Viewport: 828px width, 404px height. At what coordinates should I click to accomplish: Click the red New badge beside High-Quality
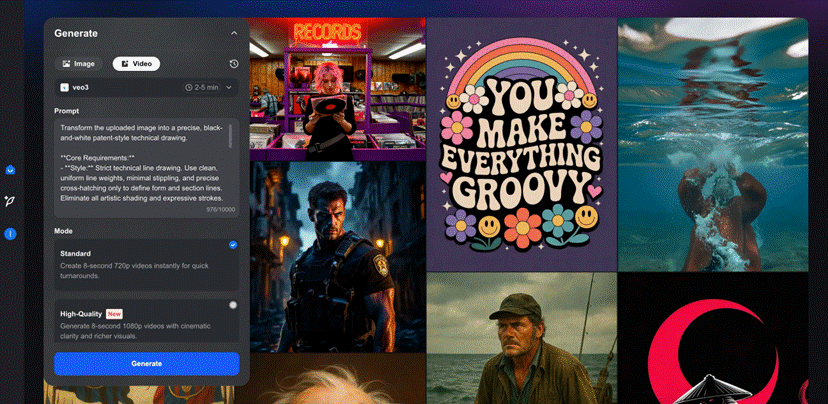(115, 314)
